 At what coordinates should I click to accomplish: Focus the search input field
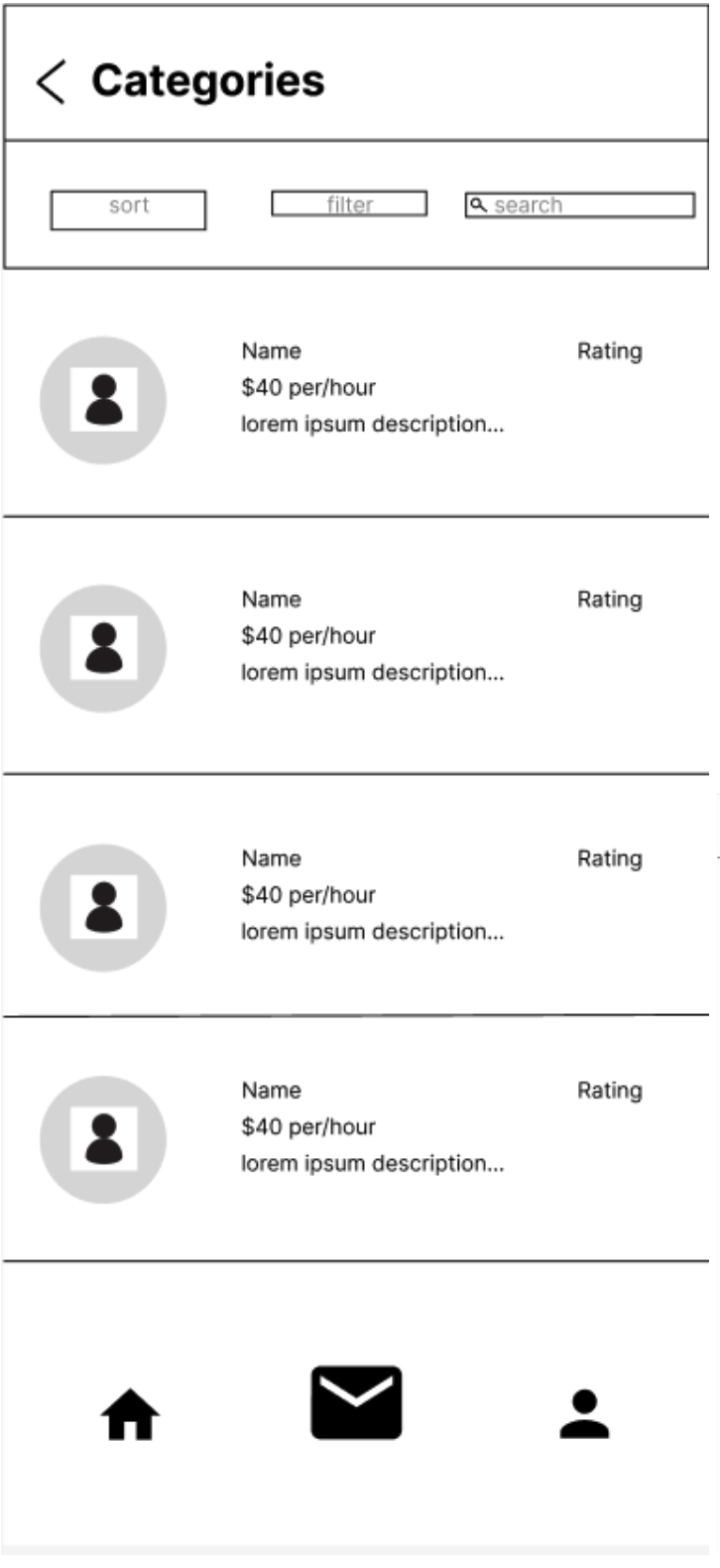(x=590, y=205)
